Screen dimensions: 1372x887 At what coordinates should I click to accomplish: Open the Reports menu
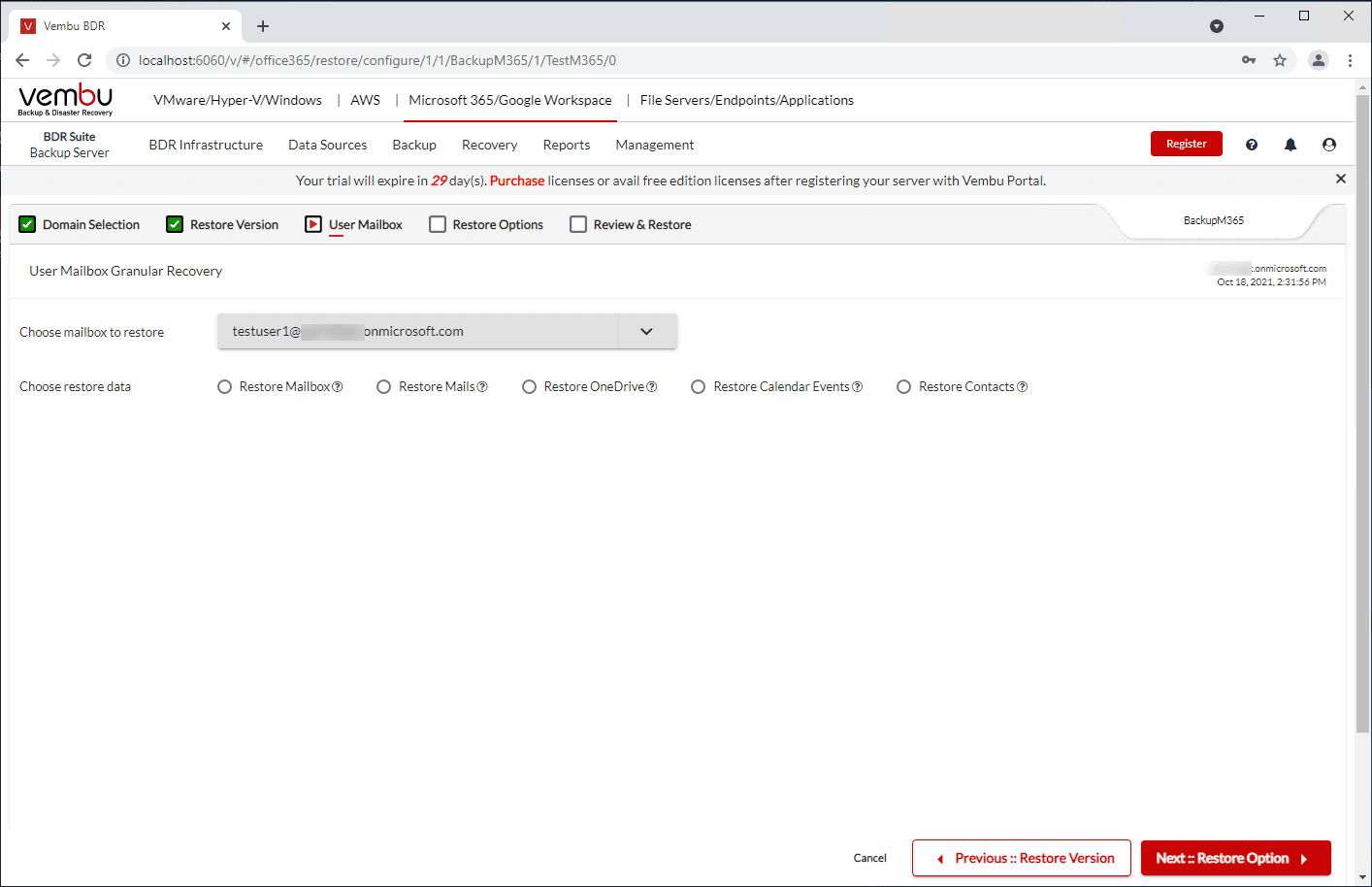pos(567,145)
